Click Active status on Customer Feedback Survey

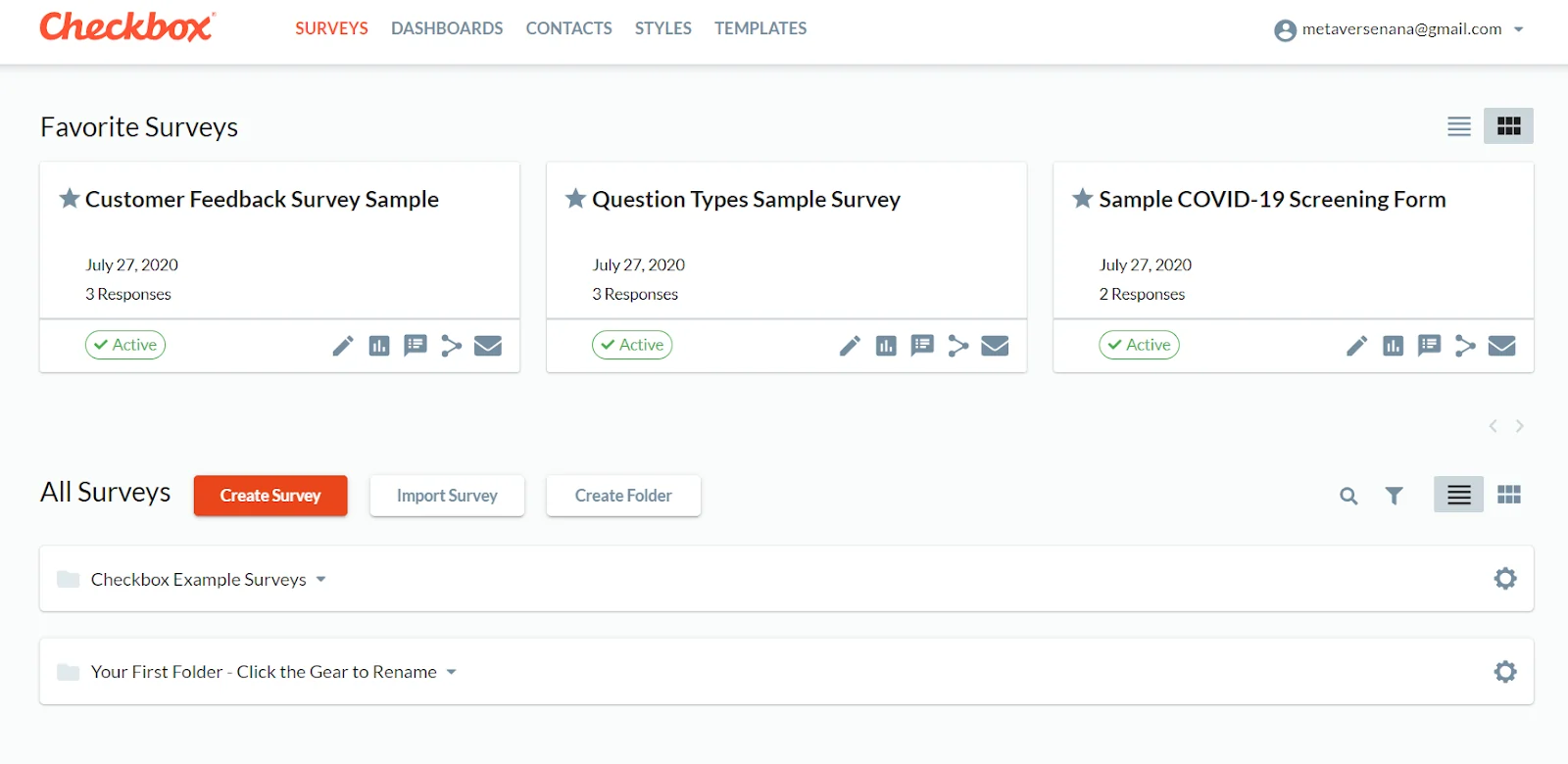[x=125, y=345]
